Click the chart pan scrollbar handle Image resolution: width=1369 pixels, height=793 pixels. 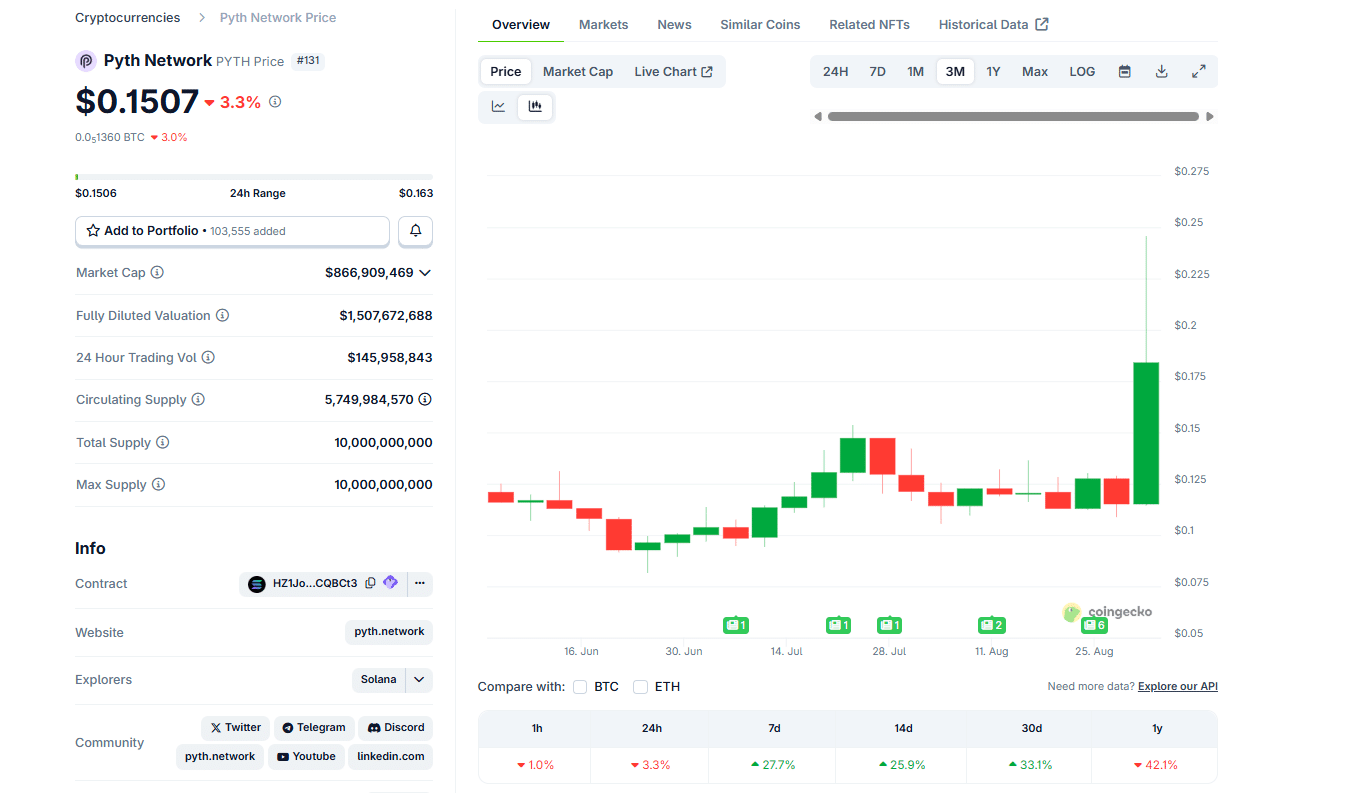(x=1016, y=116)
